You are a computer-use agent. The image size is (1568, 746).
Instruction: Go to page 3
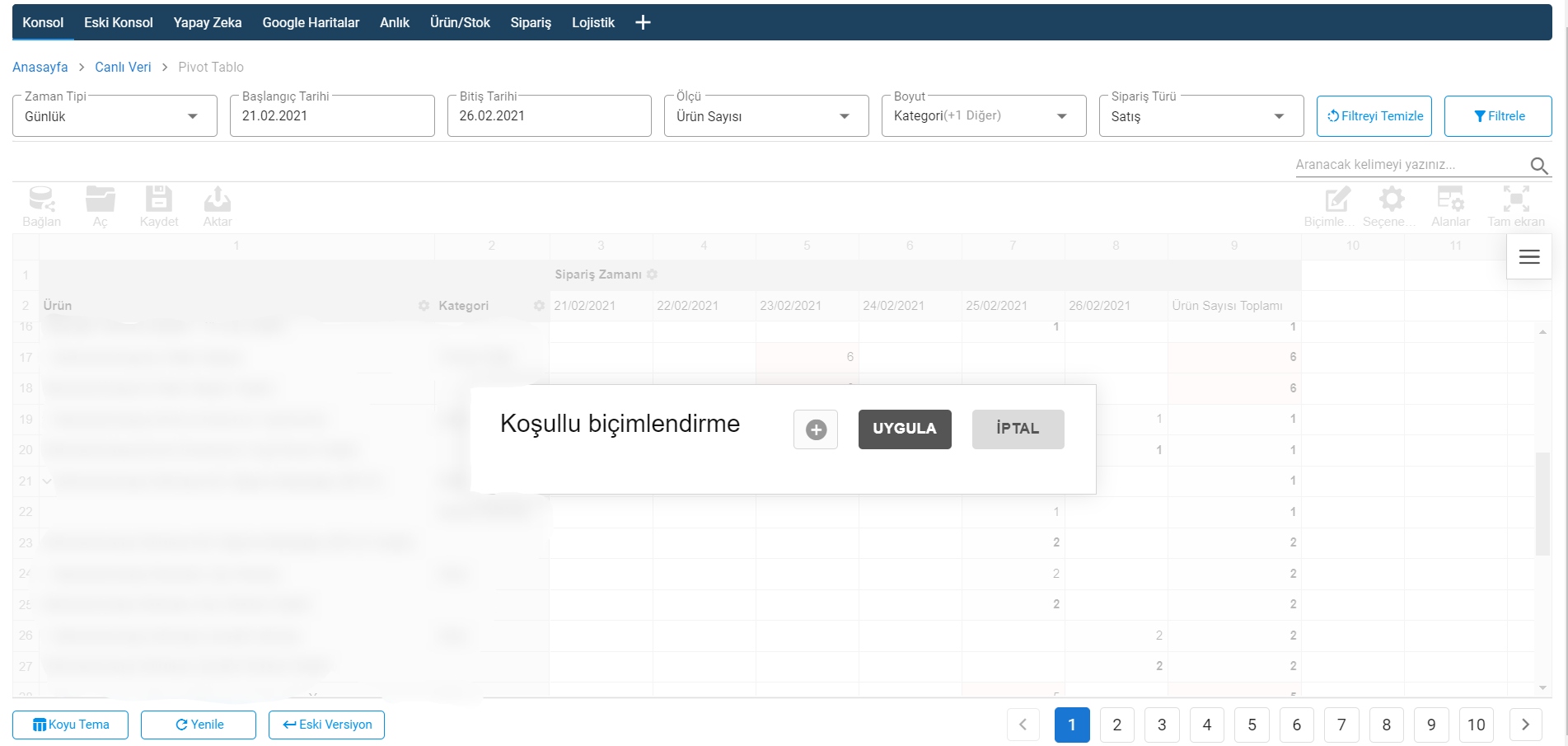tap(1162, 725)
